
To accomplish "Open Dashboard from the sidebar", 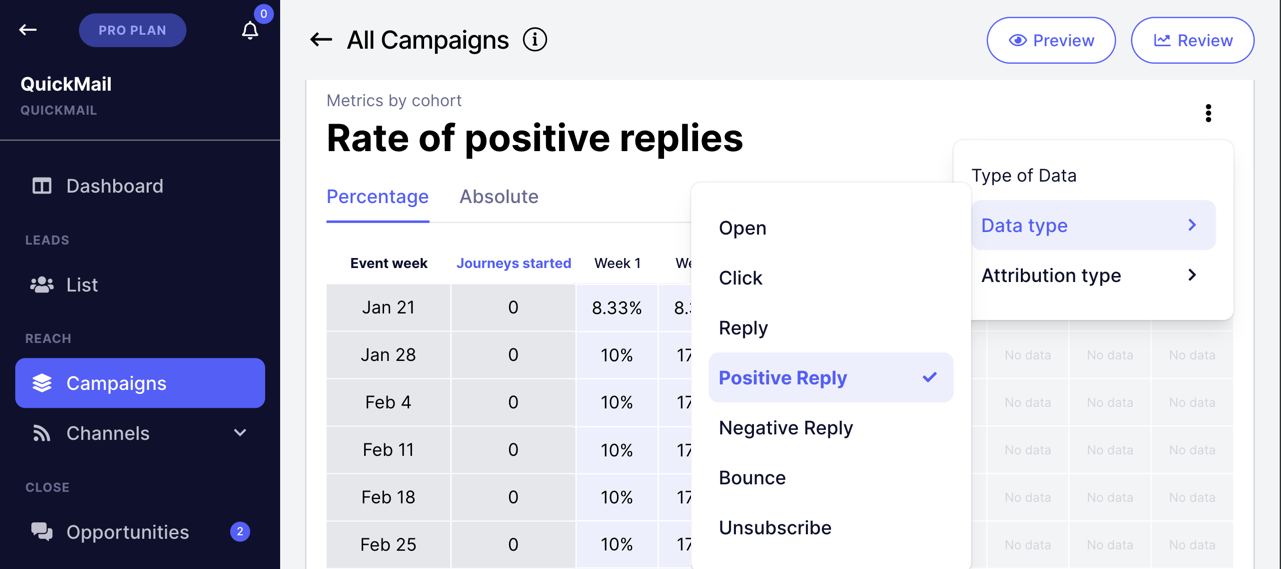I will tap(114, 186).
